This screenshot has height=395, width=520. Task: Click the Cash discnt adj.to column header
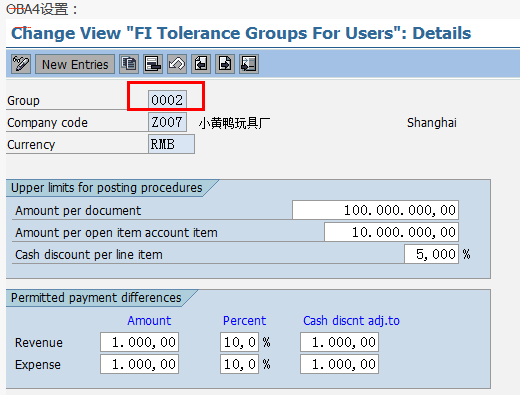coord(351,321)
